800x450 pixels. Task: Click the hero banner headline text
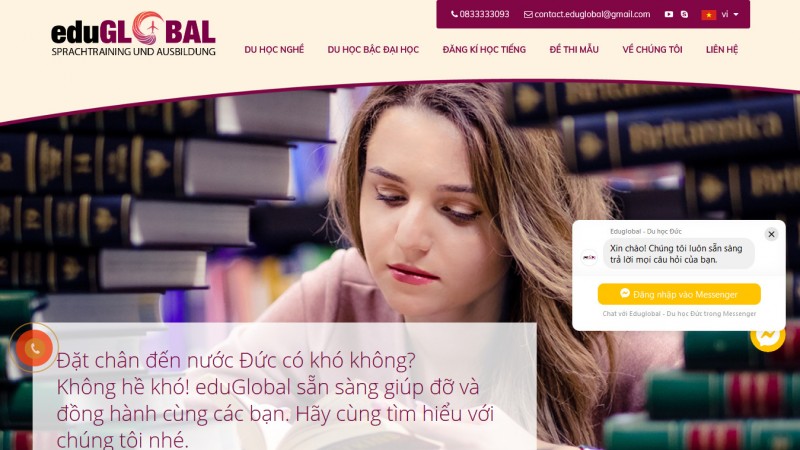(x=276, y=399)
